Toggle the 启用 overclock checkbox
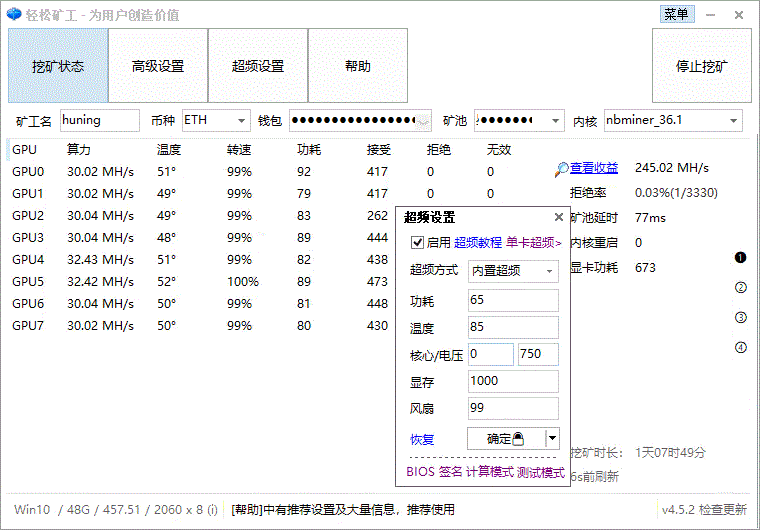 click(417, 242)
